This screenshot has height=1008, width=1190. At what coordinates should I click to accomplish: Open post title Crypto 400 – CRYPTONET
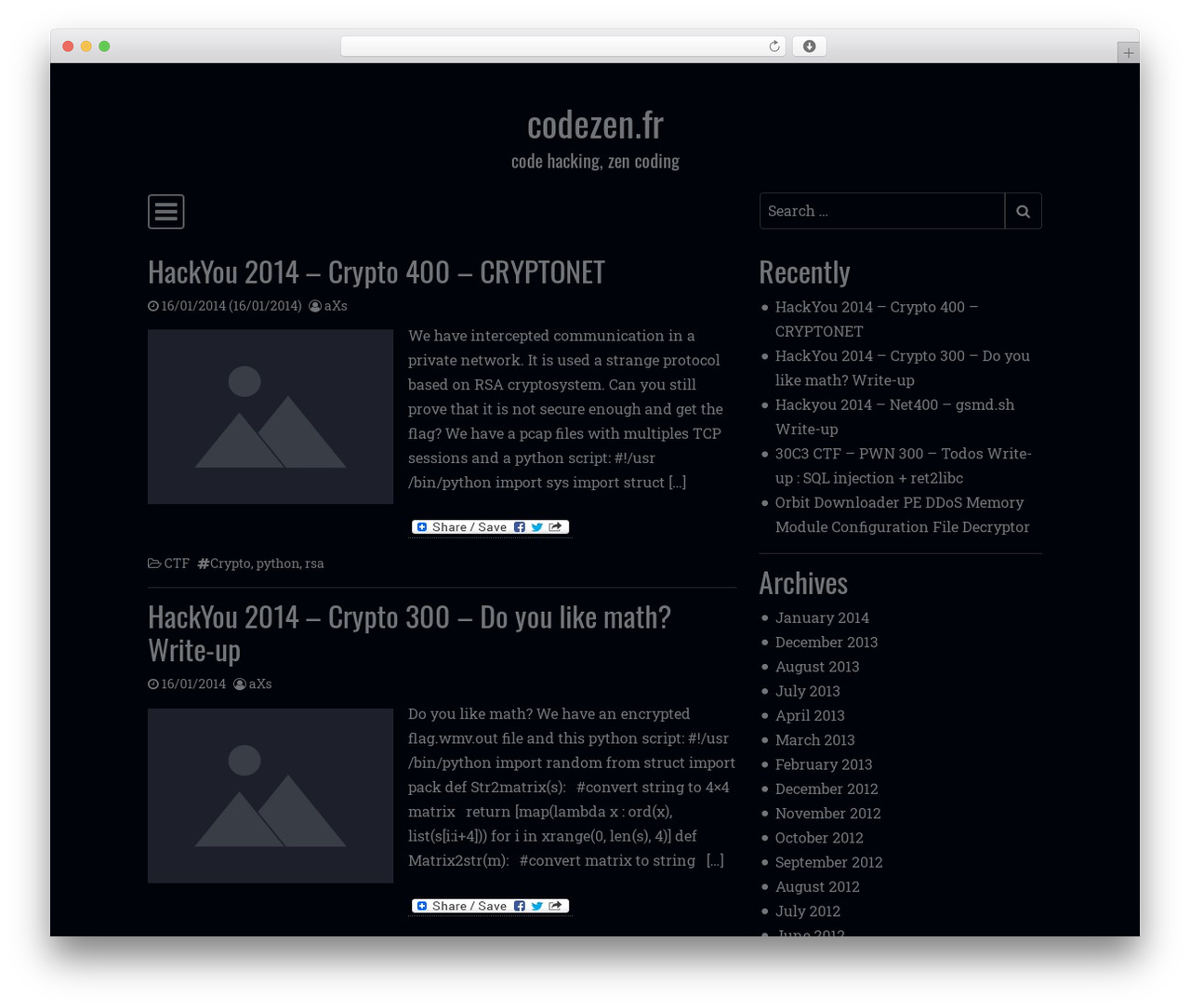pyautogui.click(x=377, y=272)
